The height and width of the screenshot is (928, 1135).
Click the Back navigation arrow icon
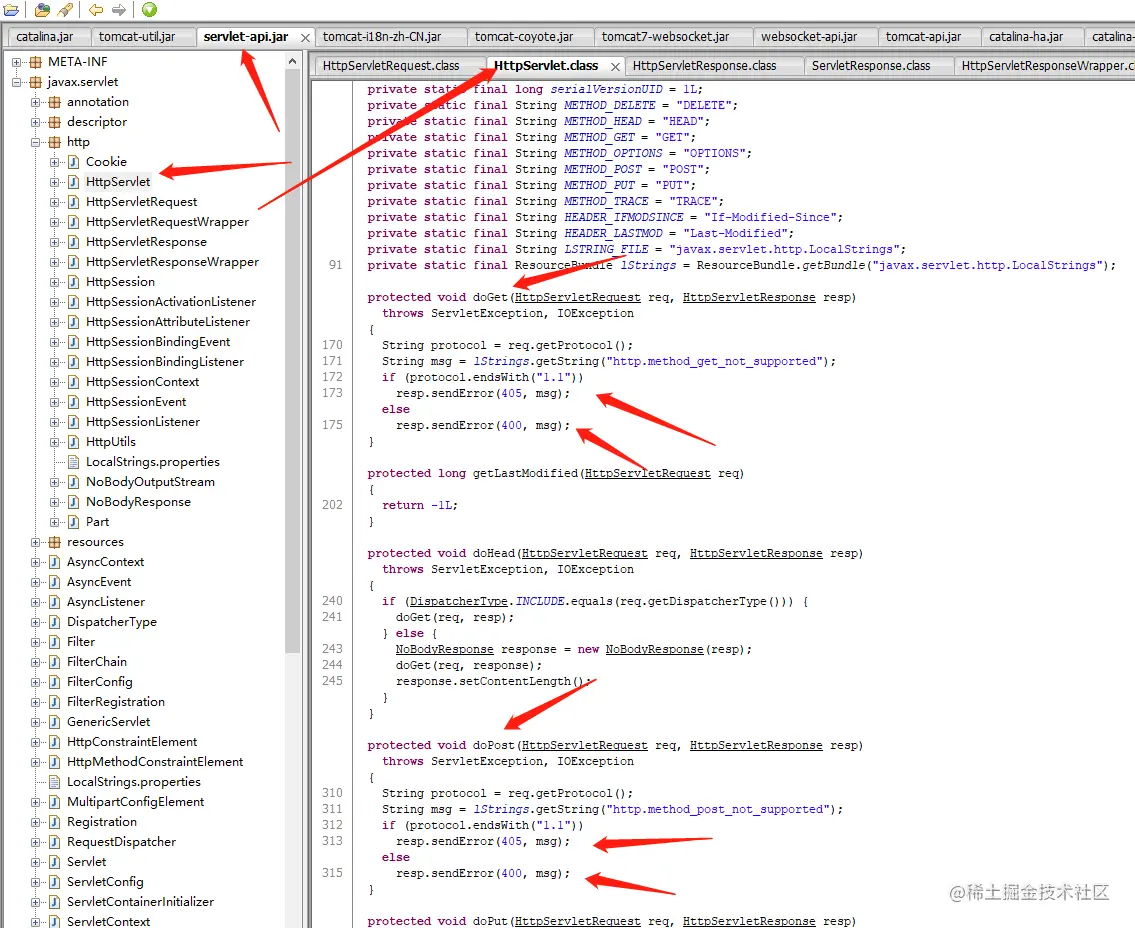point(94,9)
